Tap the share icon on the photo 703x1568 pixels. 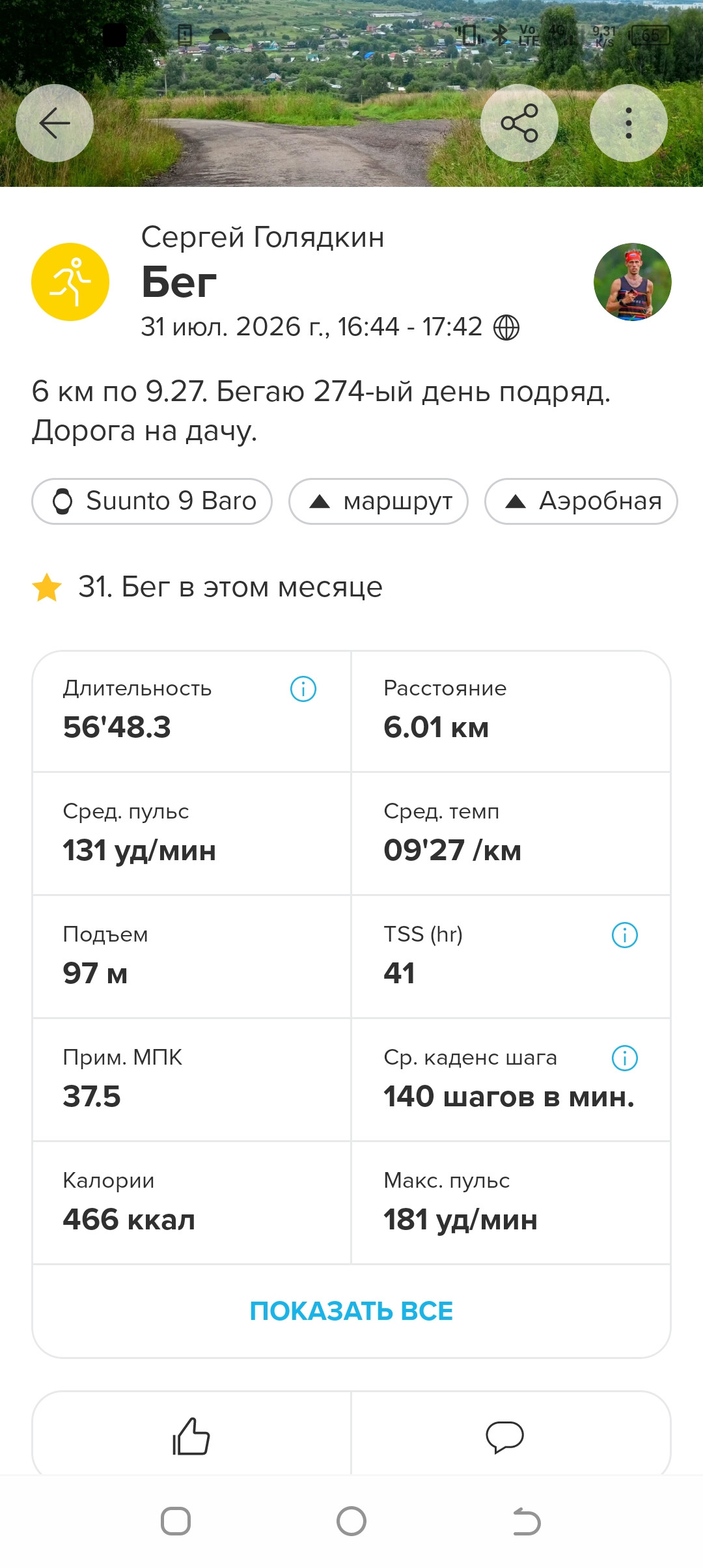point(519,123)
